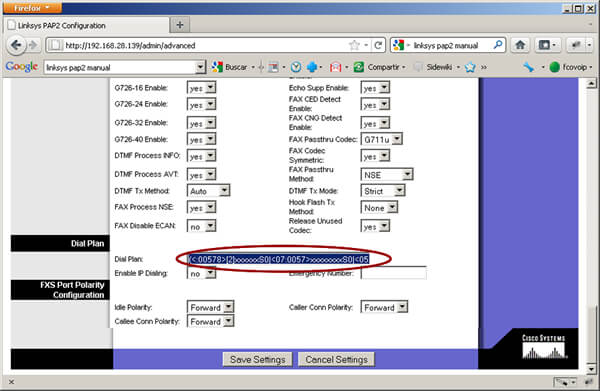Click the Google toolbar search field
The height and width of the screenshot is (391, 600).
pyautogui.click(x=120, y=68)
